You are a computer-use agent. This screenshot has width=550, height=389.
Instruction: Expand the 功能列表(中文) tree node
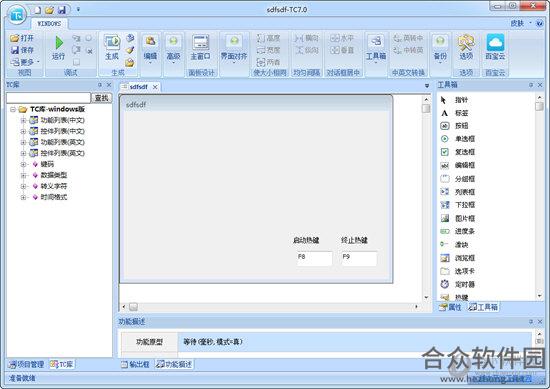coord(23,120)
